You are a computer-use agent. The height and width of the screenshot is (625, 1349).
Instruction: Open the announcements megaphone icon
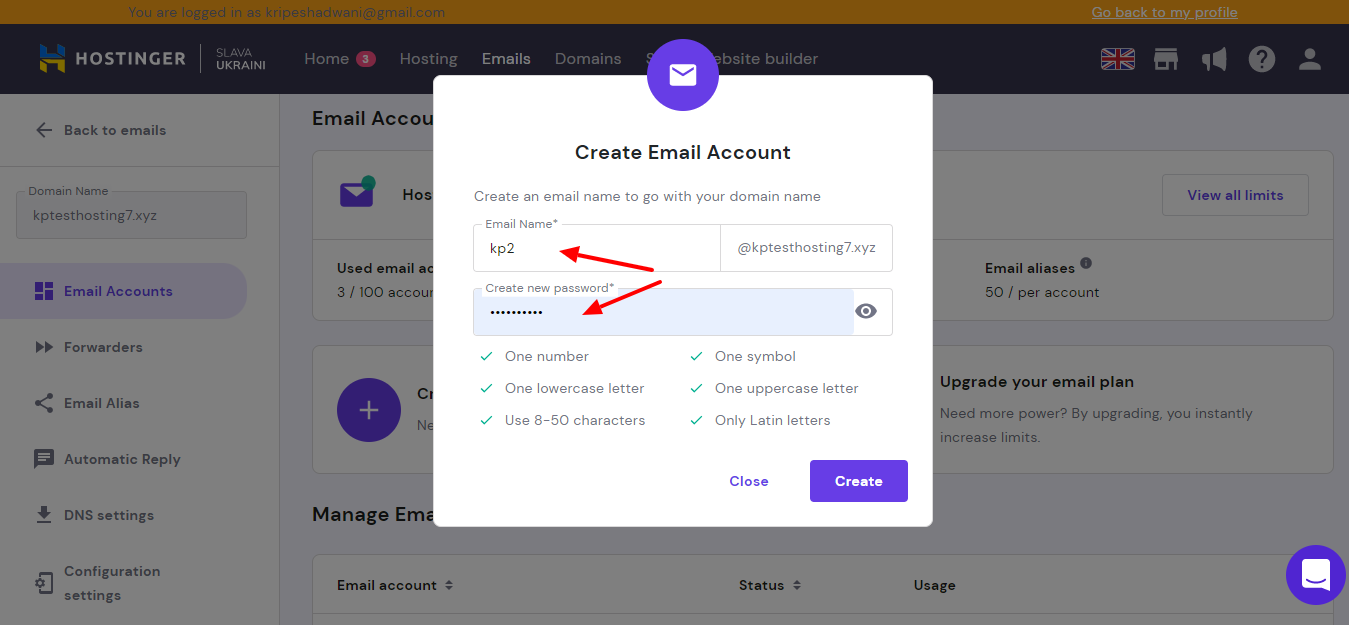pos(1214,59)
